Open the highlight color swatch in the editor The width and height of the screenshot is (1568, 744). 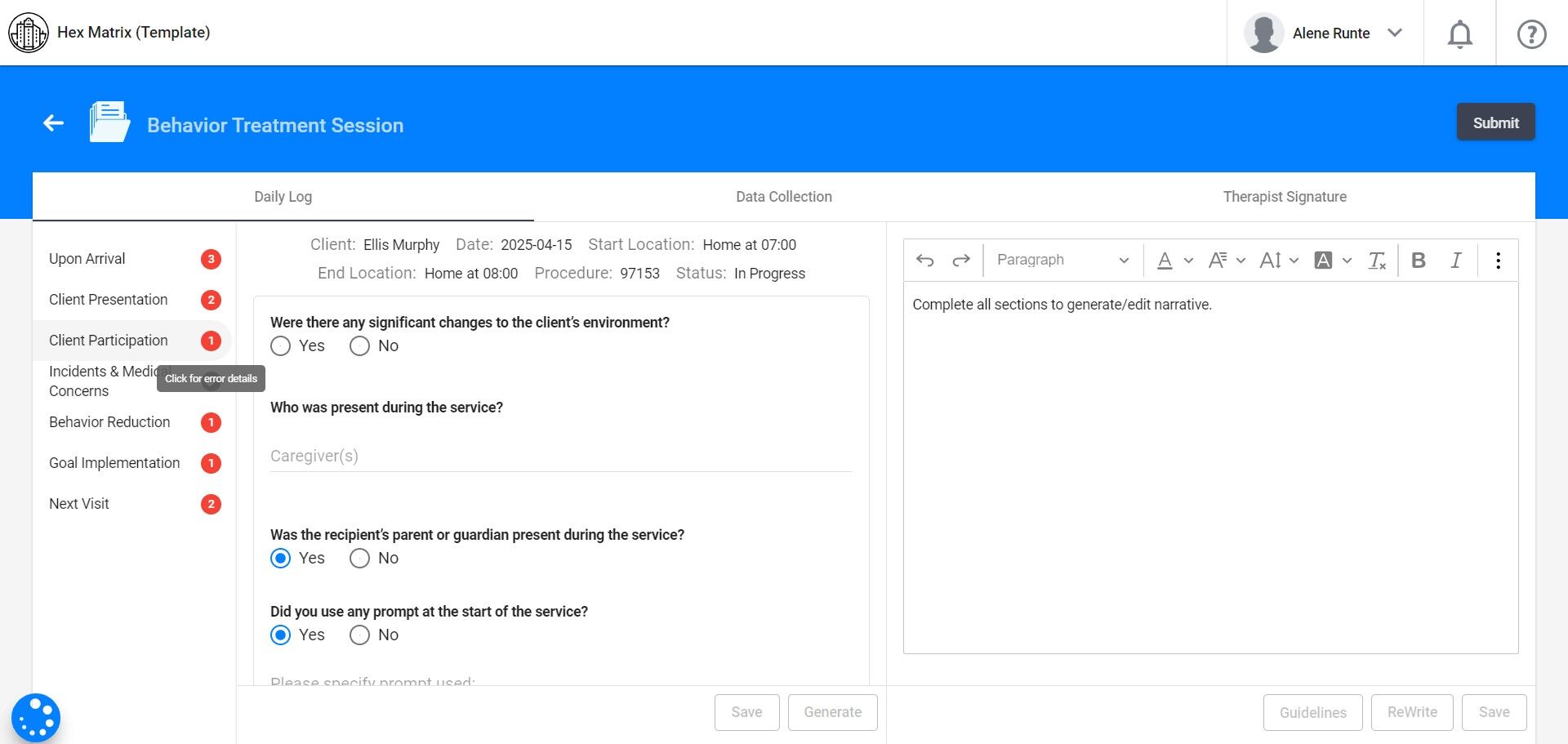pyautogui.click(x=1323, y=260)
